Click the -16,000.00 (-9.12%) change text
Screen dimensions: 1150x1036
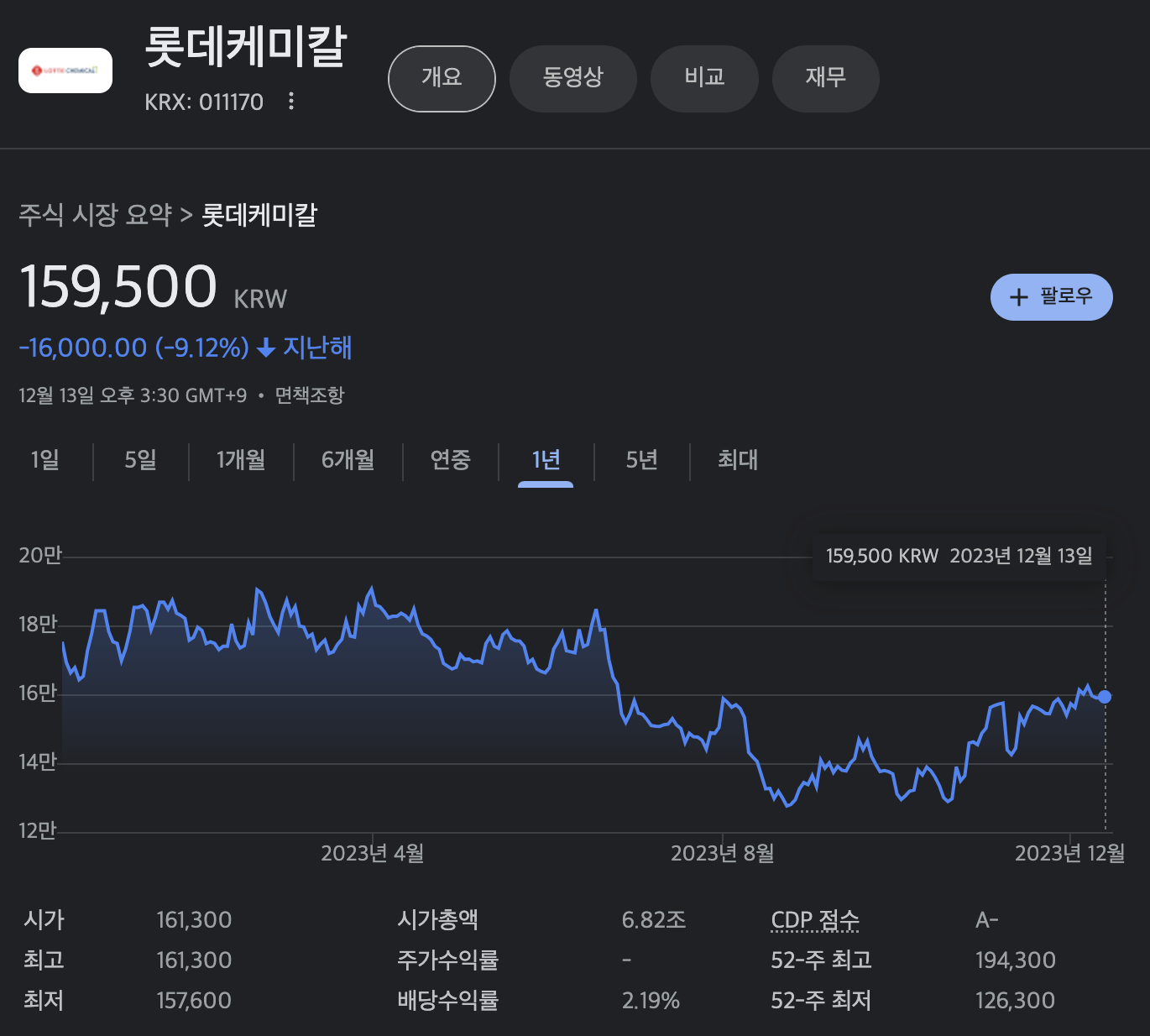[x=134, y=348]
